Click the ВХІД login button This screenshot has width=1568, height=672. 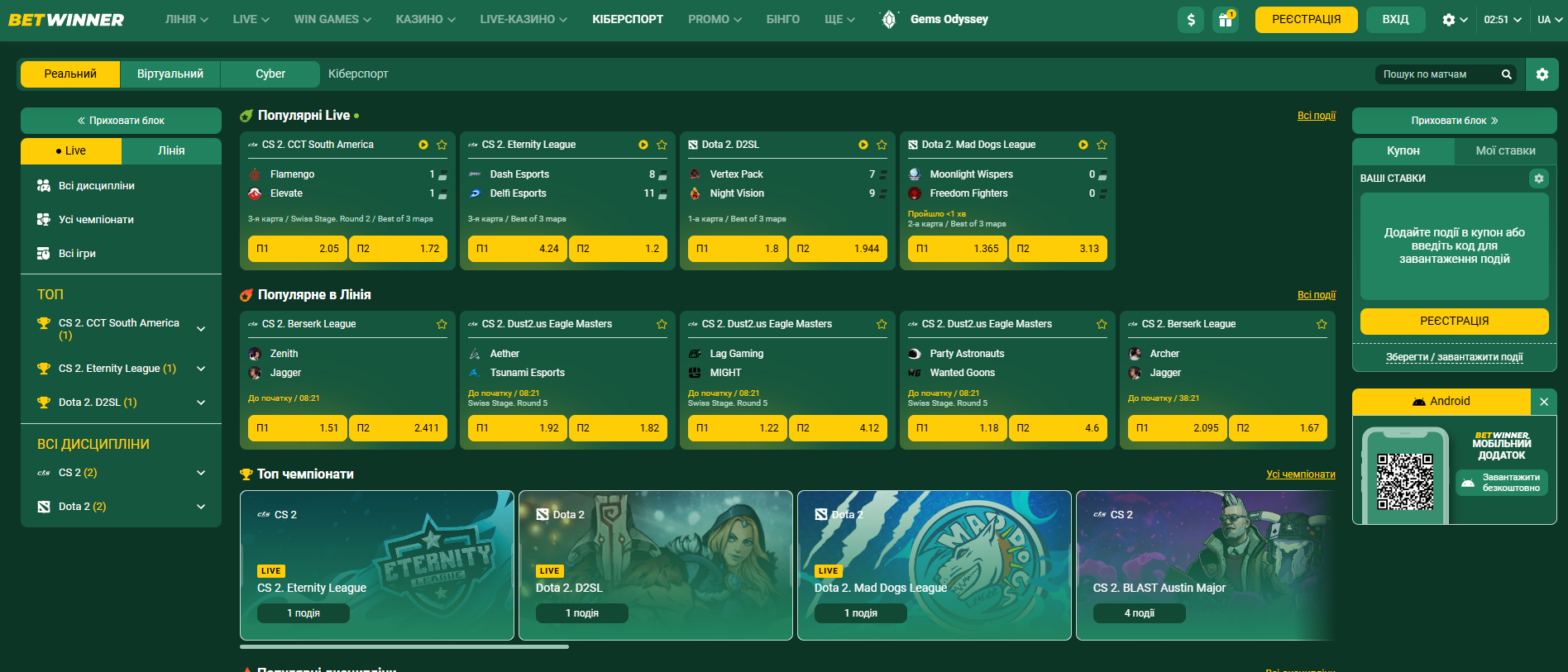(x=1395, y=20)
